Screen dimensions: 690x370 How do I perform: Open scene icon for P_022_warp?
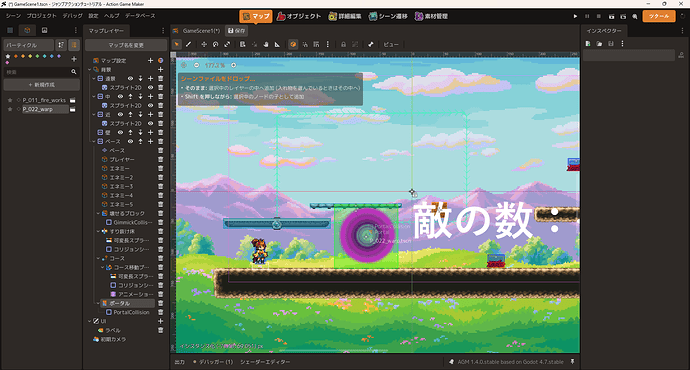pyautogui.click(x=73, y=109)
